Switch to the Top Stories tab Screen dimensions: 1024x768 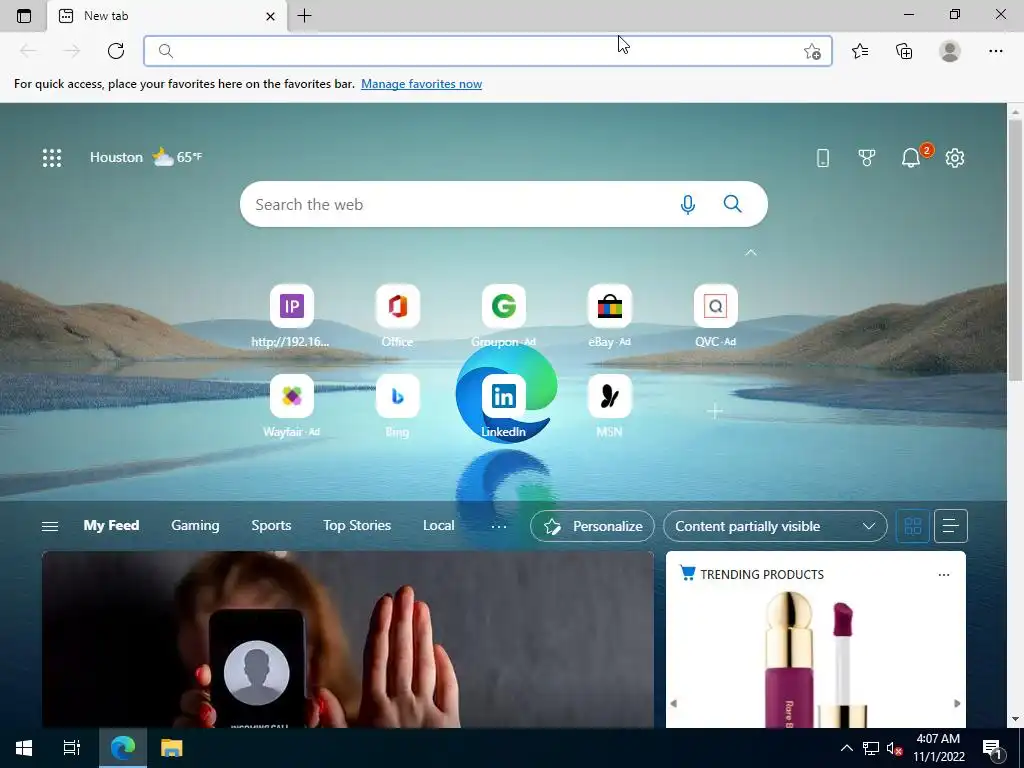[357, 526]
